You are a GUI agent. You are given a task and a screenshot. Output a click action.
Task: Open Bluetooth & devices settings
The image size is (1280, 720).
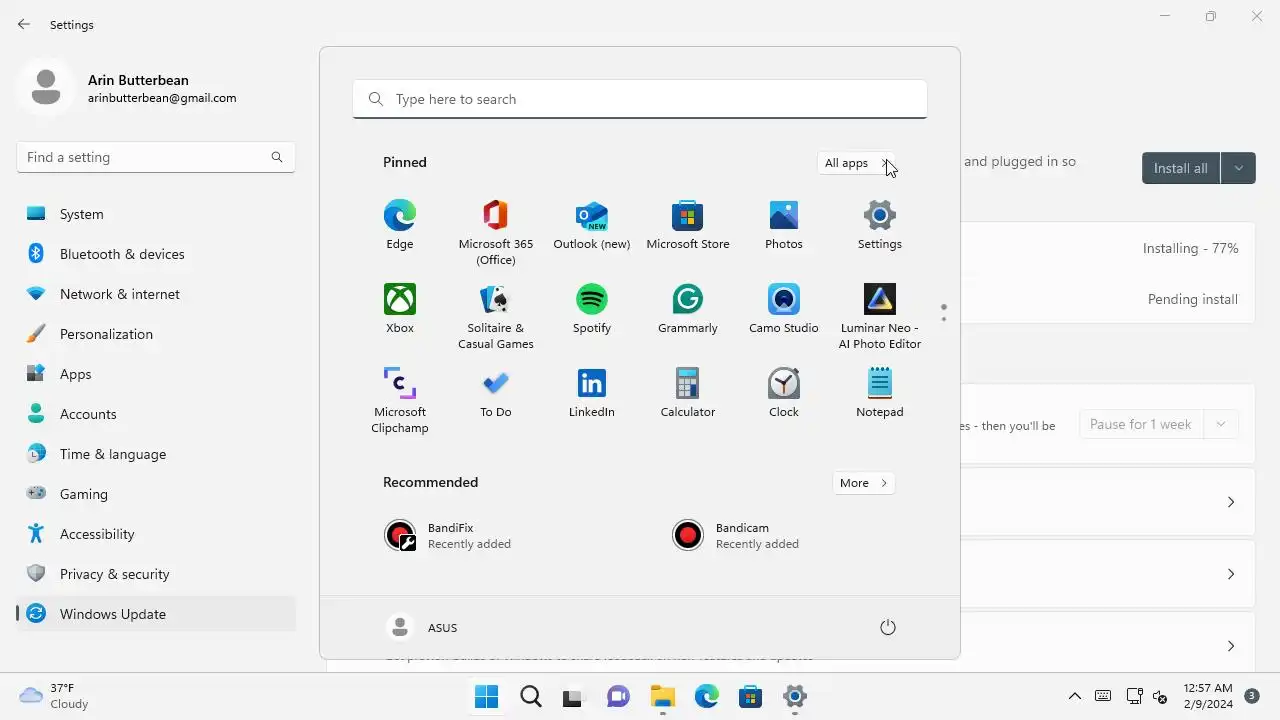(x=156, y=254)
